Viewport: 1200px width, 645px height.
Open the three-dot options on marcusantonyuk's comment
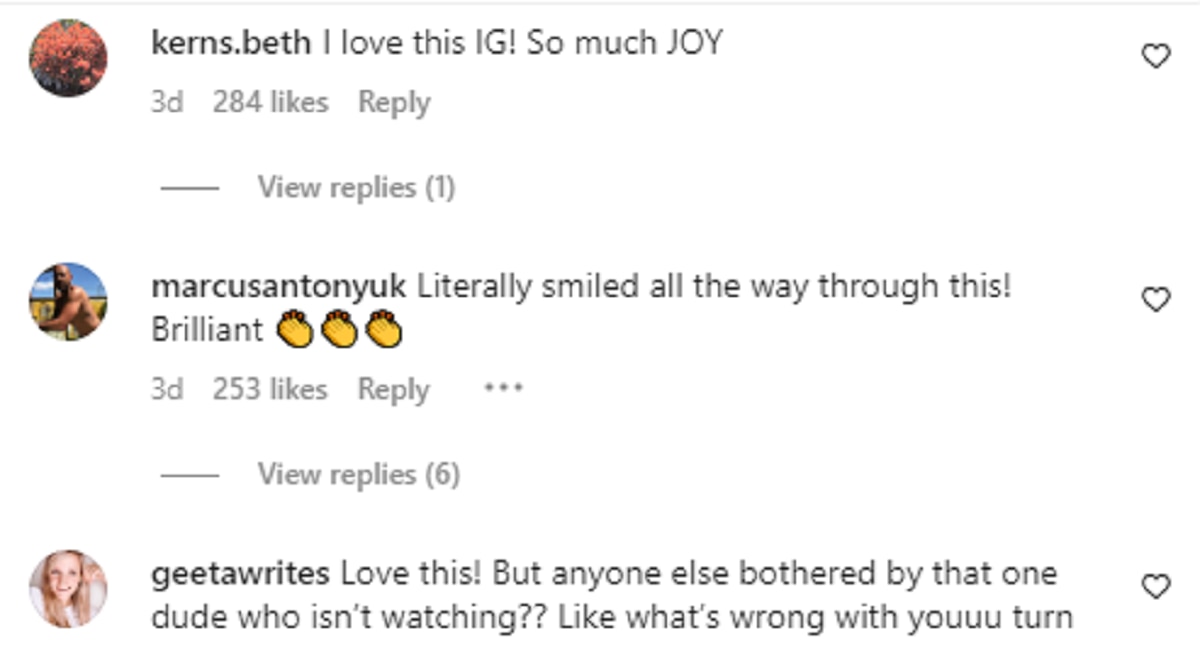503,389
